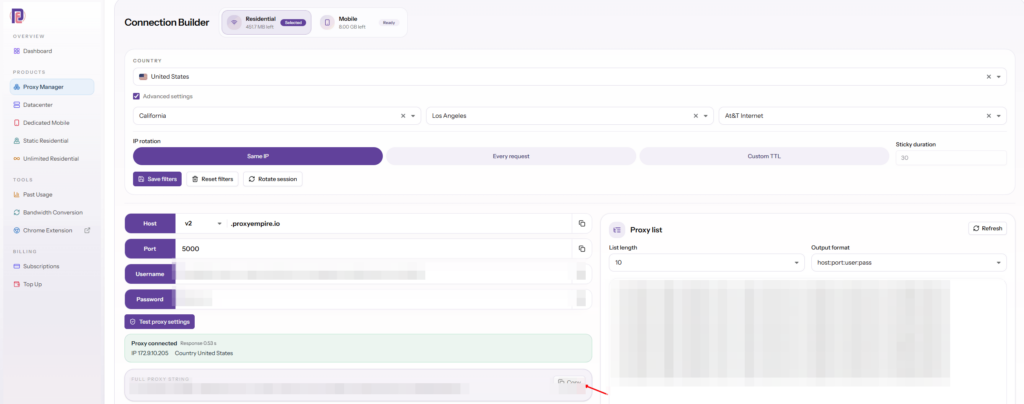The width and height of the screenshot is (1024, 404).
Task: Click the Mobile phone icon
Action: pyautogui.click(x=328, y=22)
